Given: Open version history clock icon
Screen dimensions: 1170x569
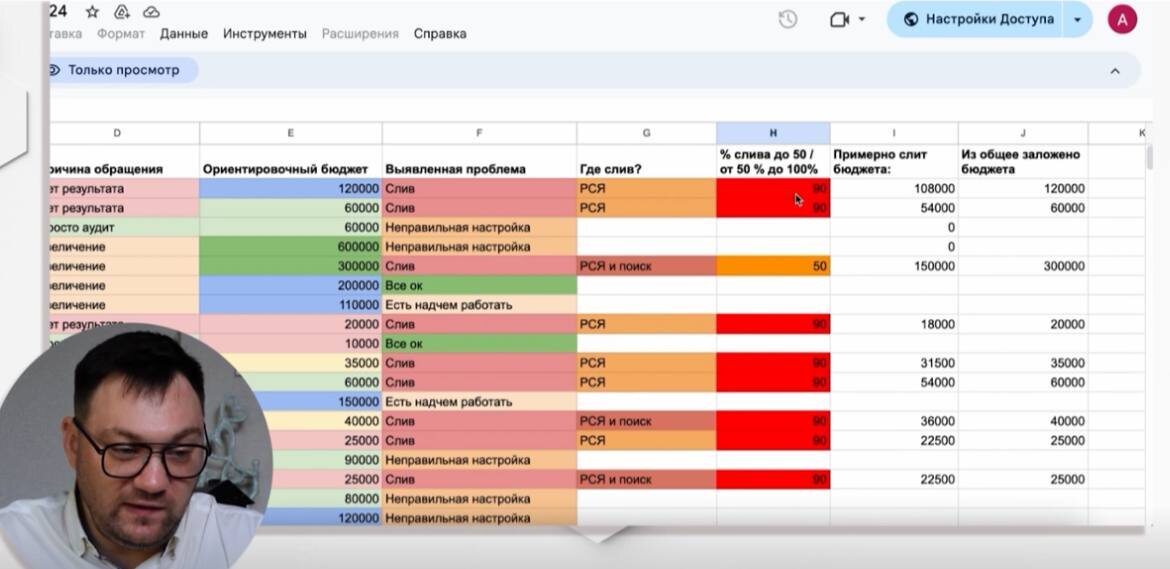Looking at the screenshot, I should [x=788, y=19].
